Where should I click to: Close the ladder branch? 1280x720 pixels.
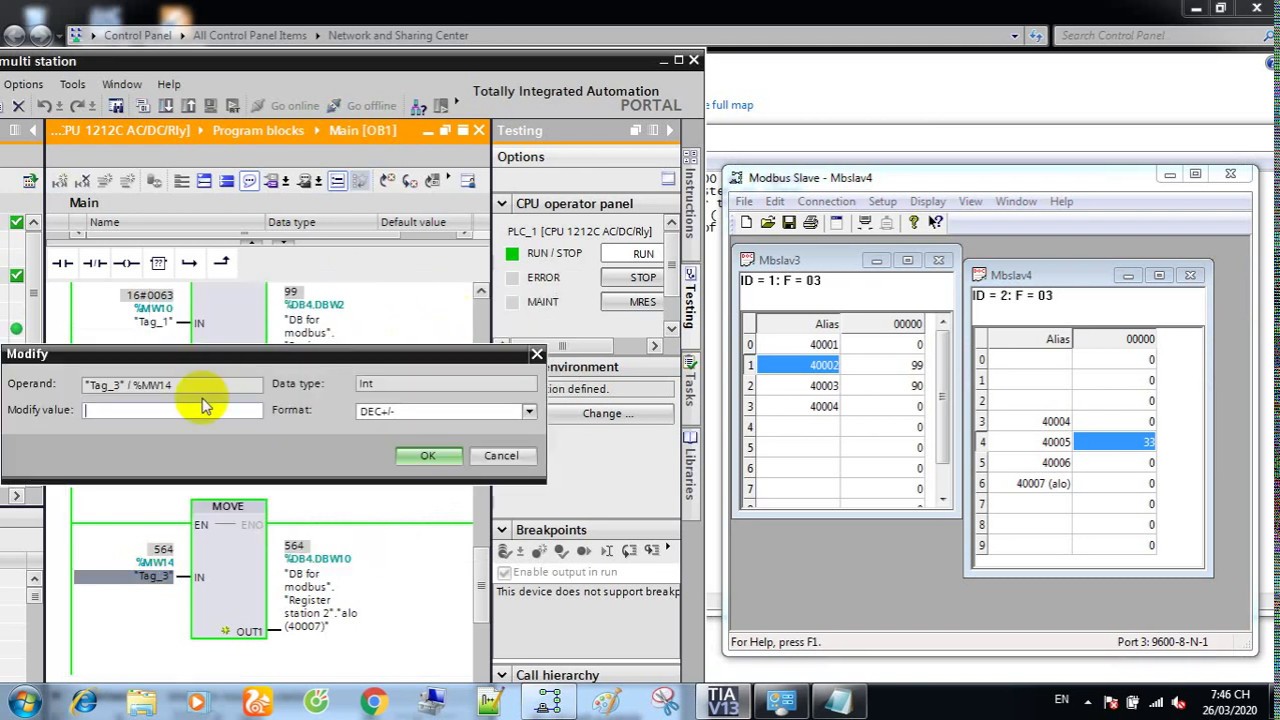[221, 263]
